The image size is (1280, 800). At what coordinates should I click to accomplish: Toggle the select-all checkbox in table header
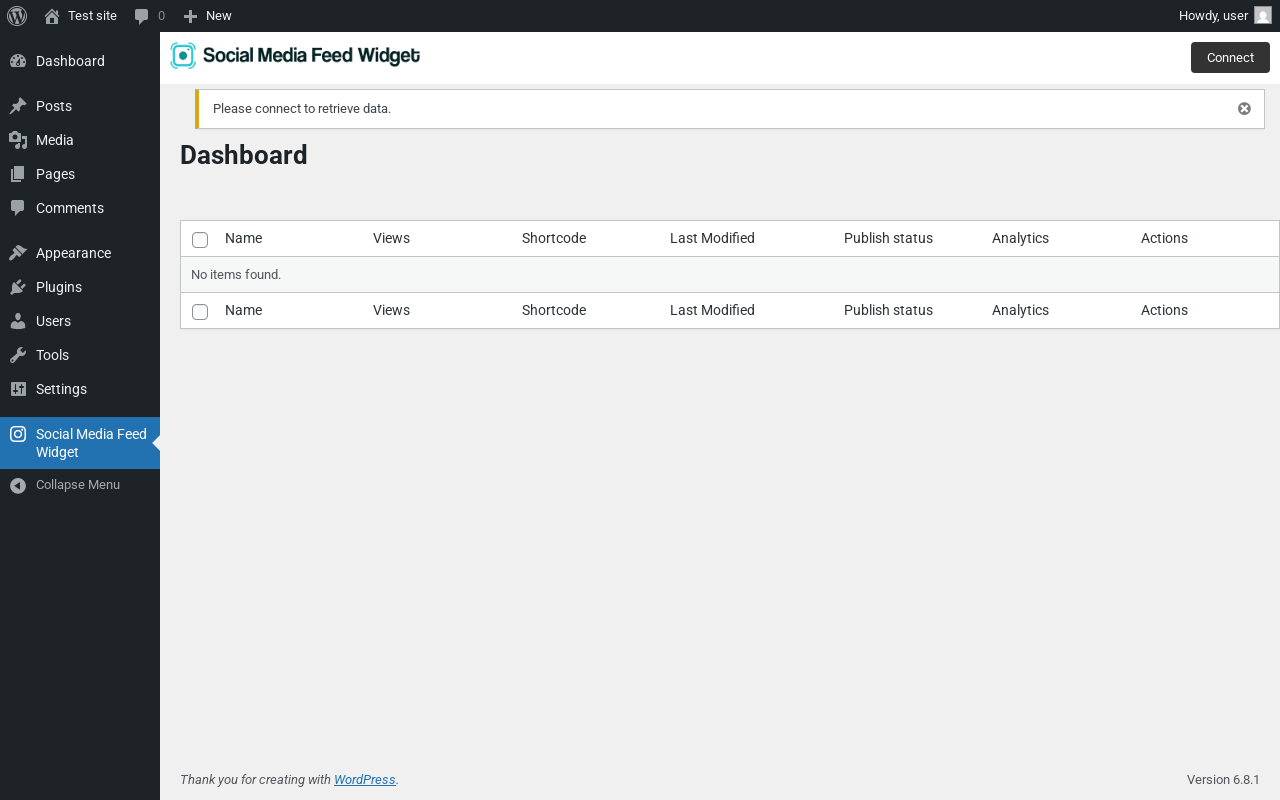[200, 240]
